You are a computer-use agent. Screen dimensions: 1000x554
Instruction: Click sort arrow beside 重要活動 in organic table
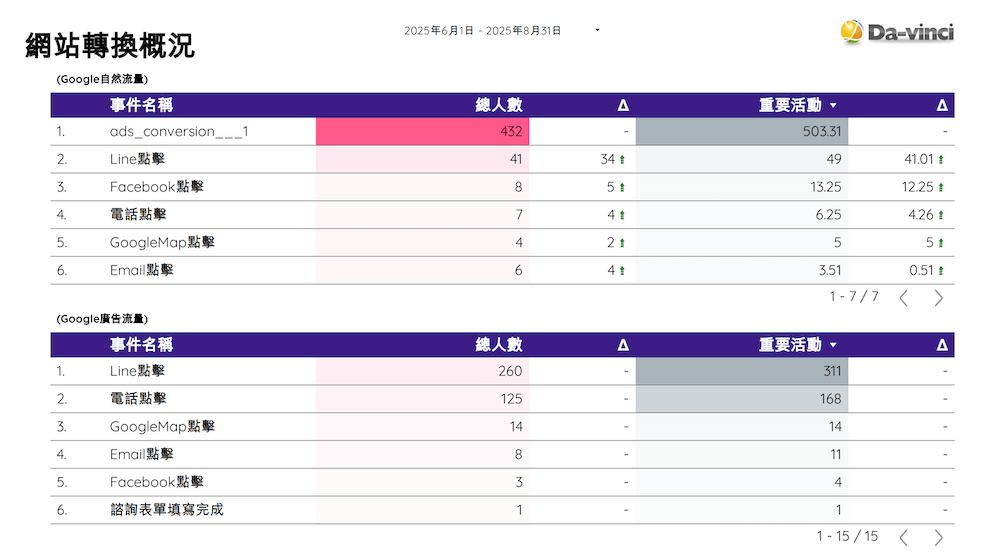click(x=833, y=105)
